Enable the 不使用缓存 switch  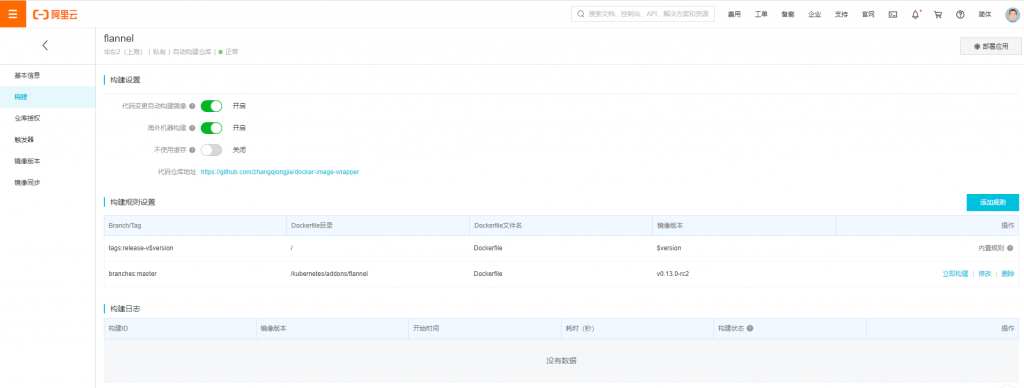(212, 150)
